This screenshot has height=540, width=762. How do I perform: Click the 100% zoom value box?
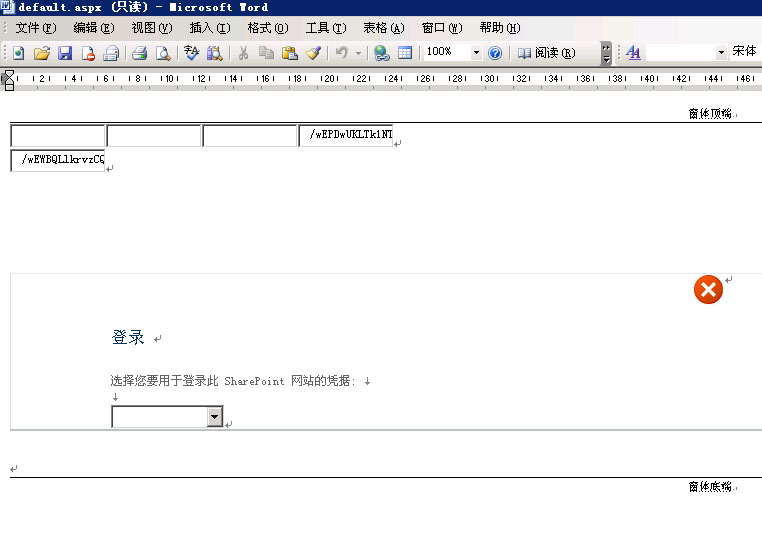[447, 52]
